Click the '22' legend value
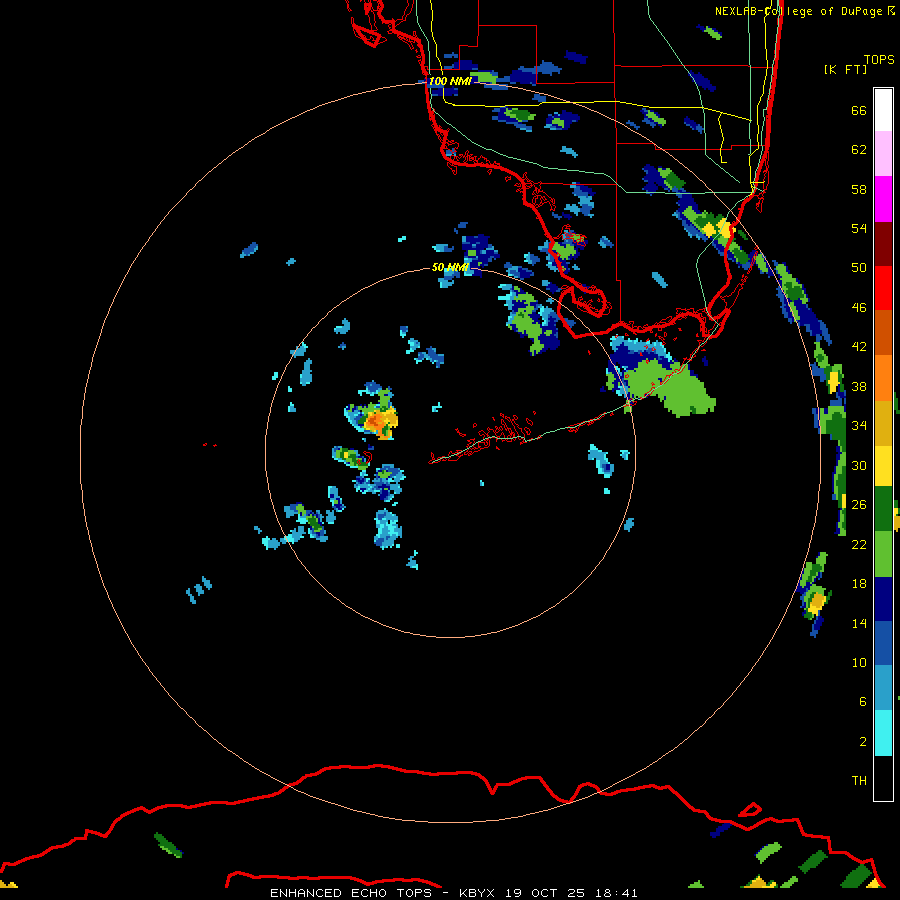The image size is (900, 900). [859, 544]
